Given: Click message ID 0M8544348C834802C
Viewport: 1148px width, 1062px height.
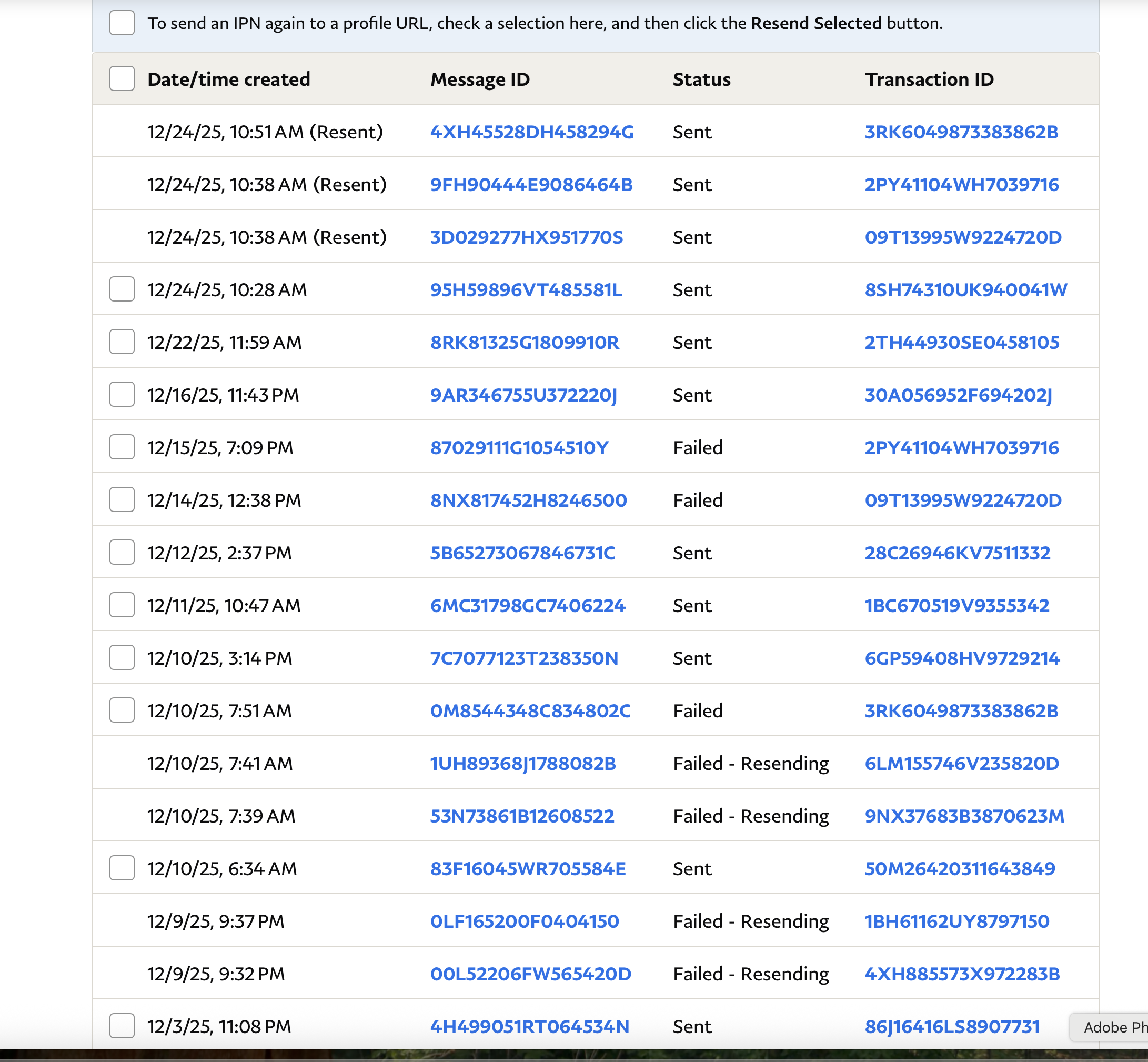Looking at the screenshot, I should [530, 711].
